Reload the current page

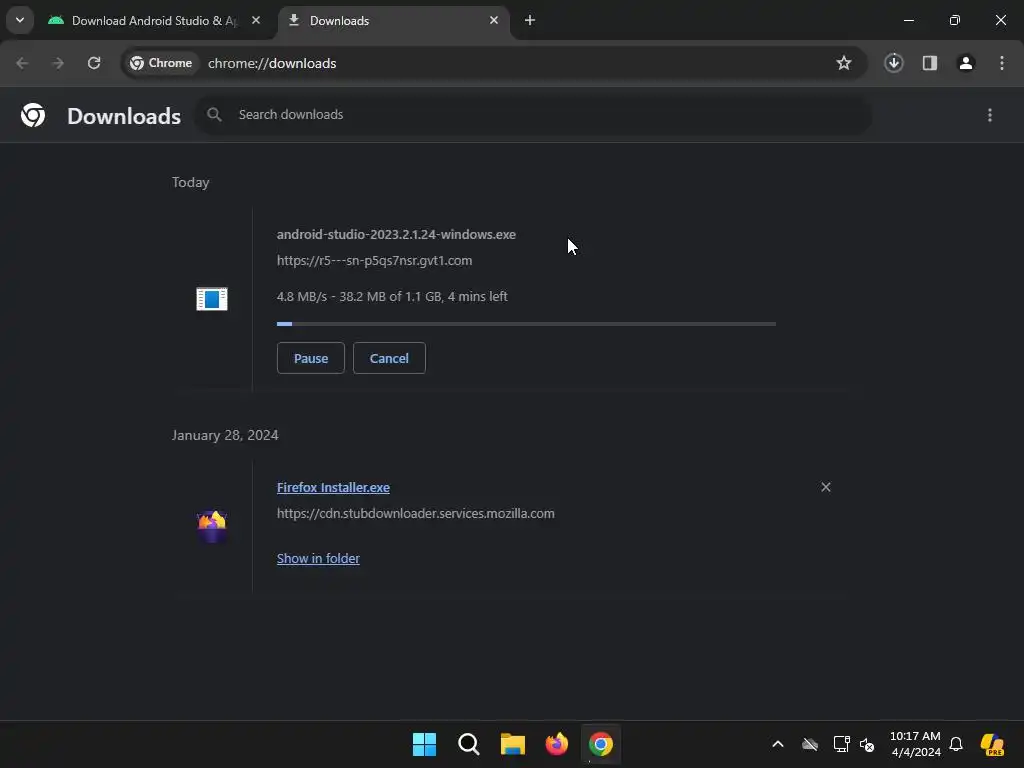94,63
